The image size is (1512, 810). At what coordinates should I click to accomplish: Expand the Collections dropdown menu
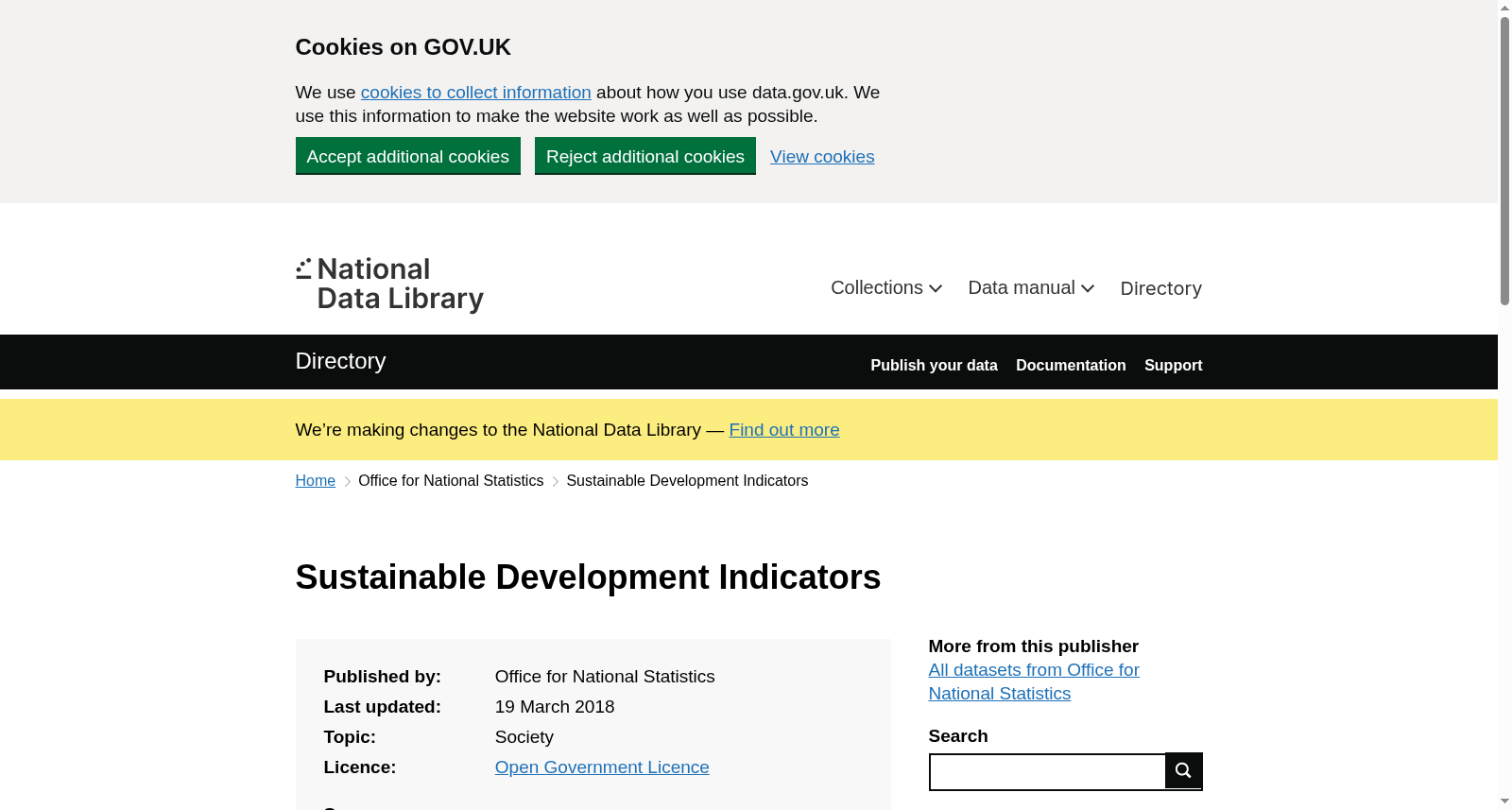(886, 287)
